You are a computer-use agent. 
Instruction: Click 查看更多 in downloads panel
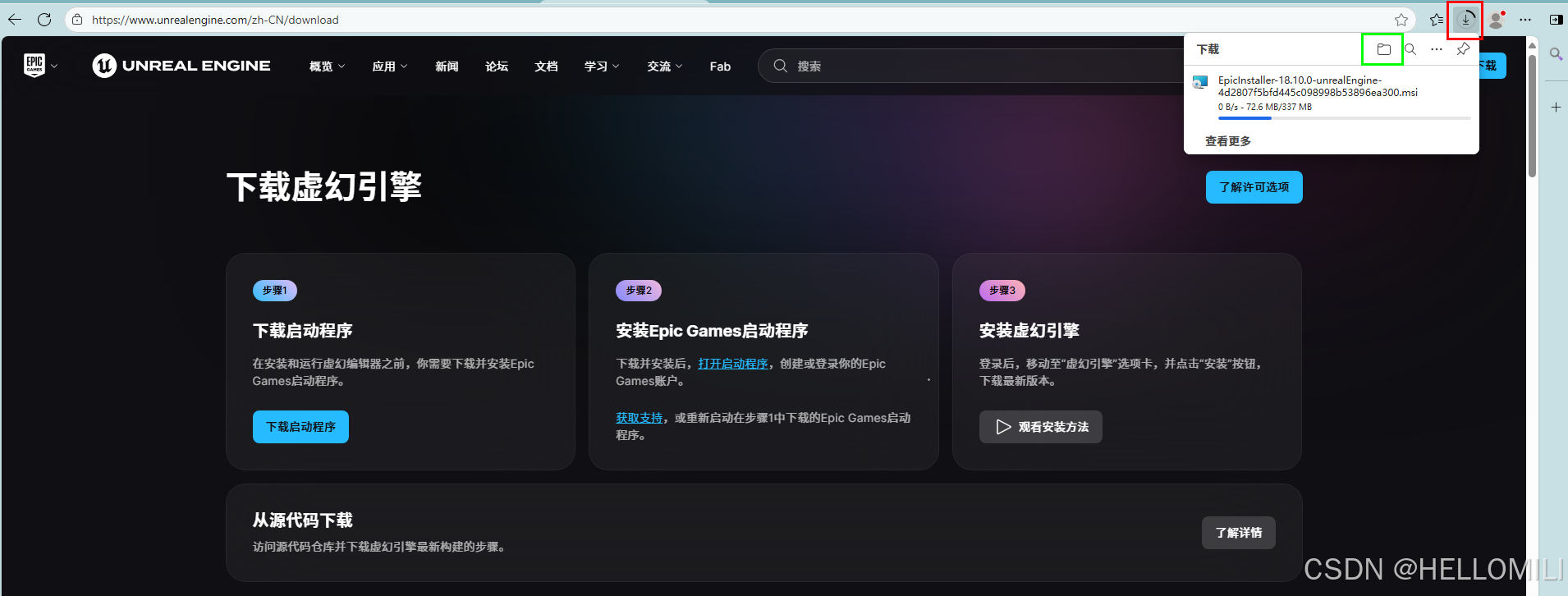coord(1228,141)
